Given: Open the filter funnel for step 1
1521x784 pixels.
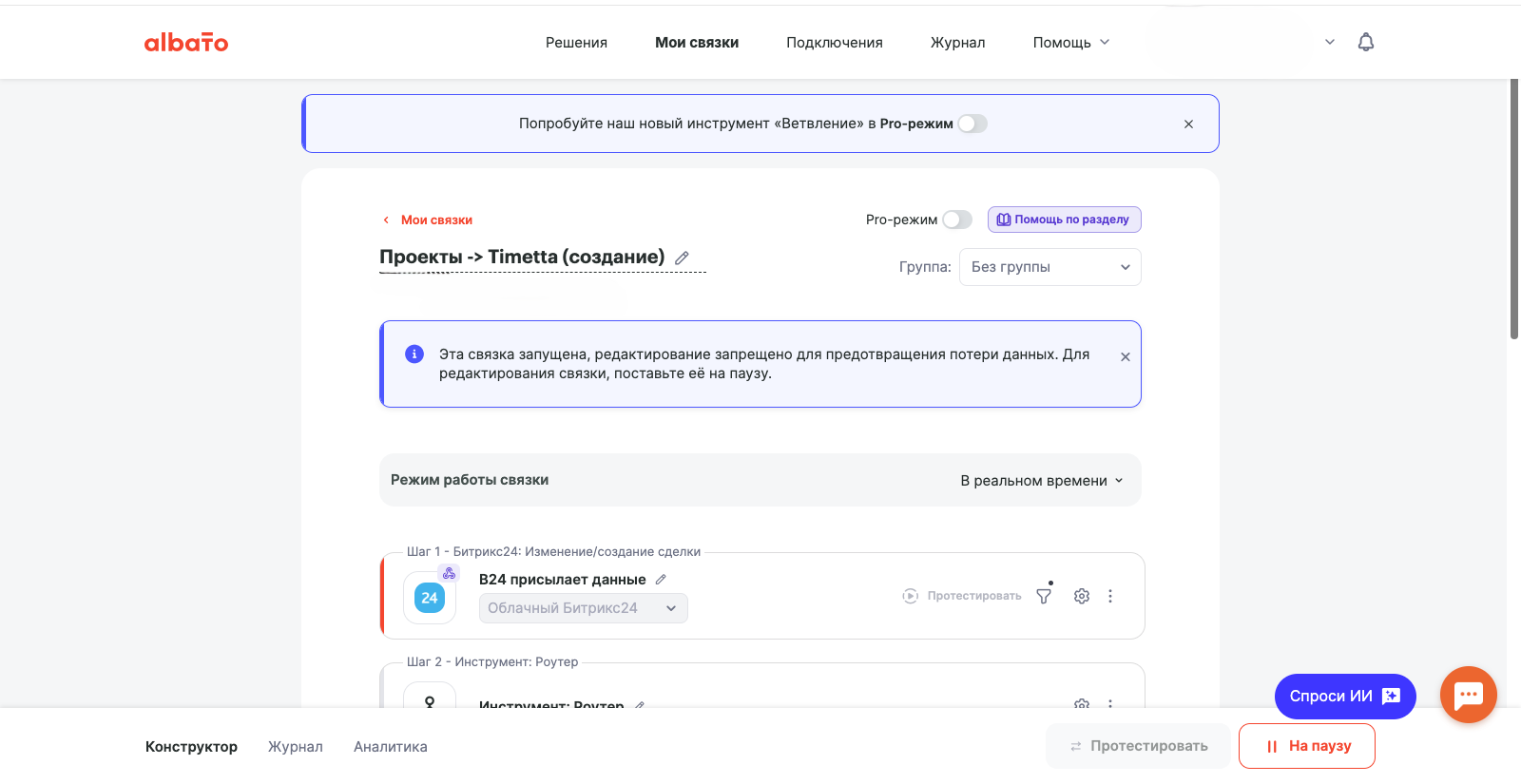Looking at the screenshot, I should pos(1044,596).
